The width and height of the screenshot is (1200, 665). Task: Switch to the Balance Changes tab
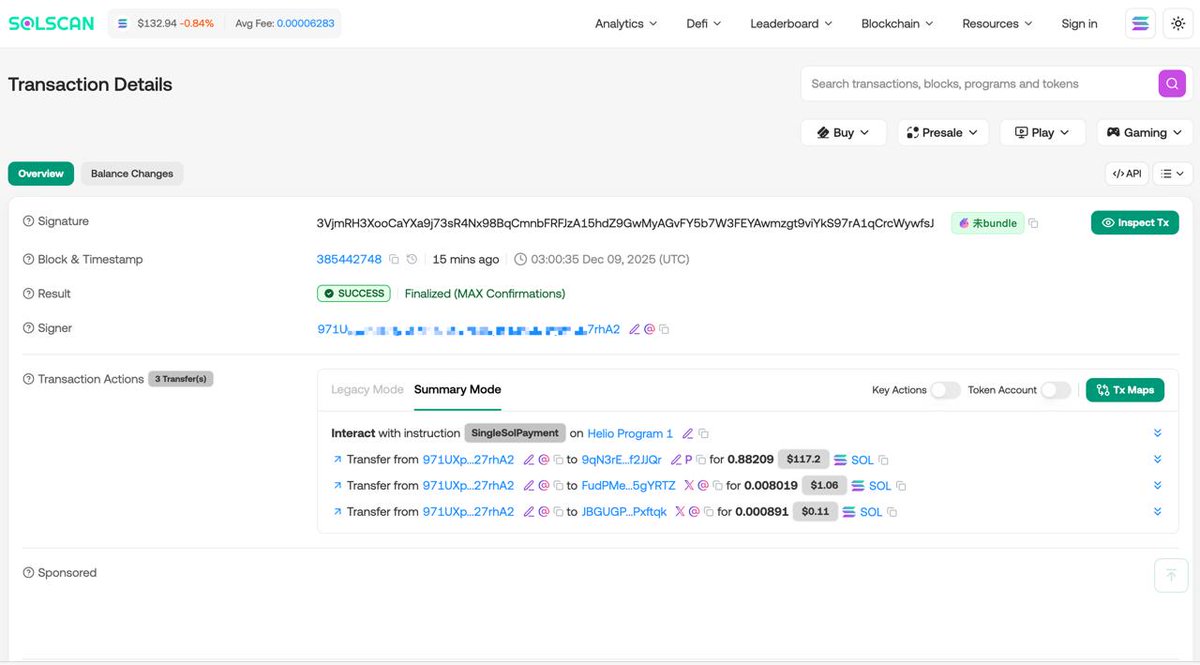pyautogui.click(x=132, y=174)
